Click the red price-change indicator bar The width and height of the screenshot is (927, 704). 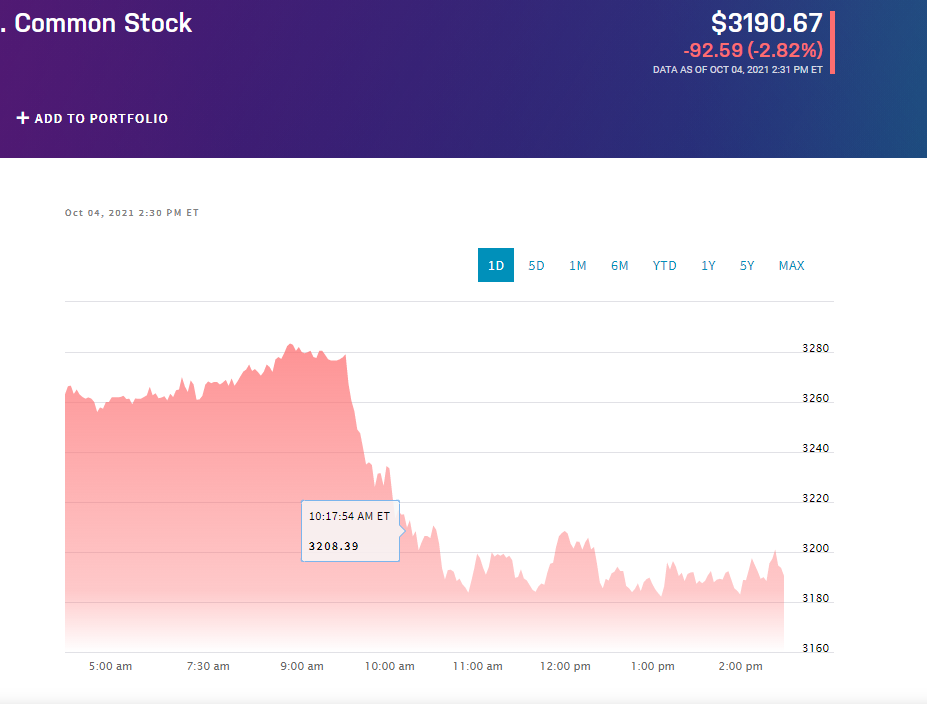point(832,42)
